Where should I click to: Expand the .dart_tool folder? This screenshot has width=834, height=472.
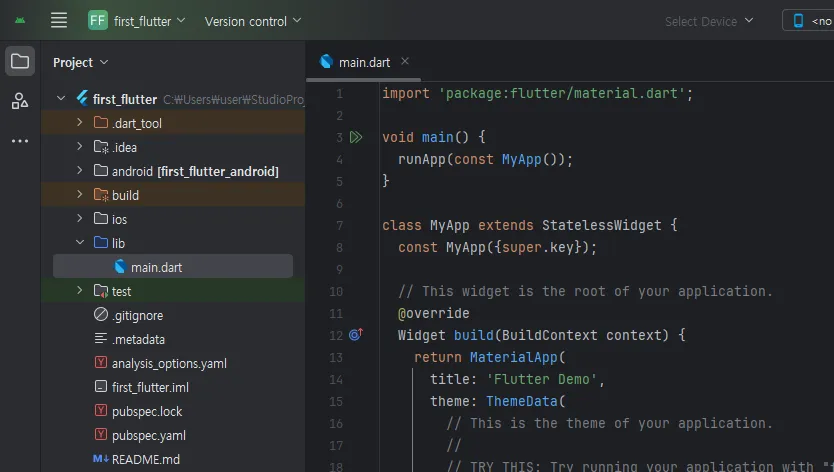(x=79, y=122)
